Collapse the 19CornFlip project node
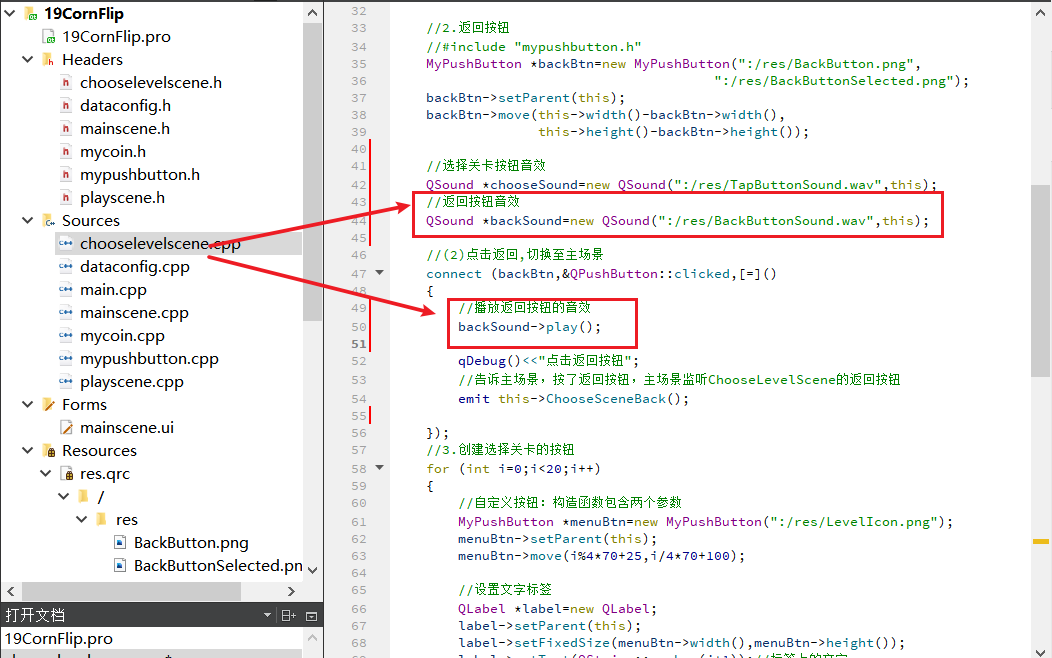Image resolution: width=1052 pixels, height=658 pixels. click(x=10, y=13)
